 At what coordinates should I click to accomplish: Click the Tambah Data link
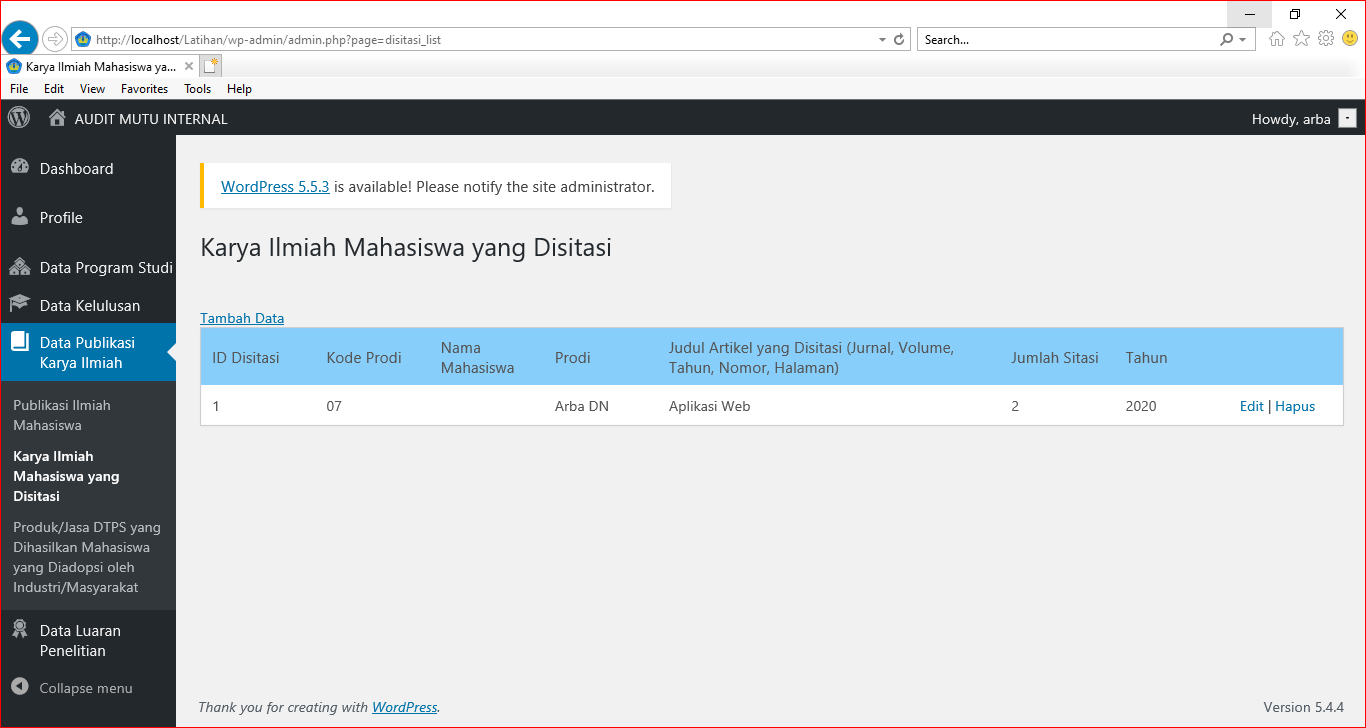(242, 318)
